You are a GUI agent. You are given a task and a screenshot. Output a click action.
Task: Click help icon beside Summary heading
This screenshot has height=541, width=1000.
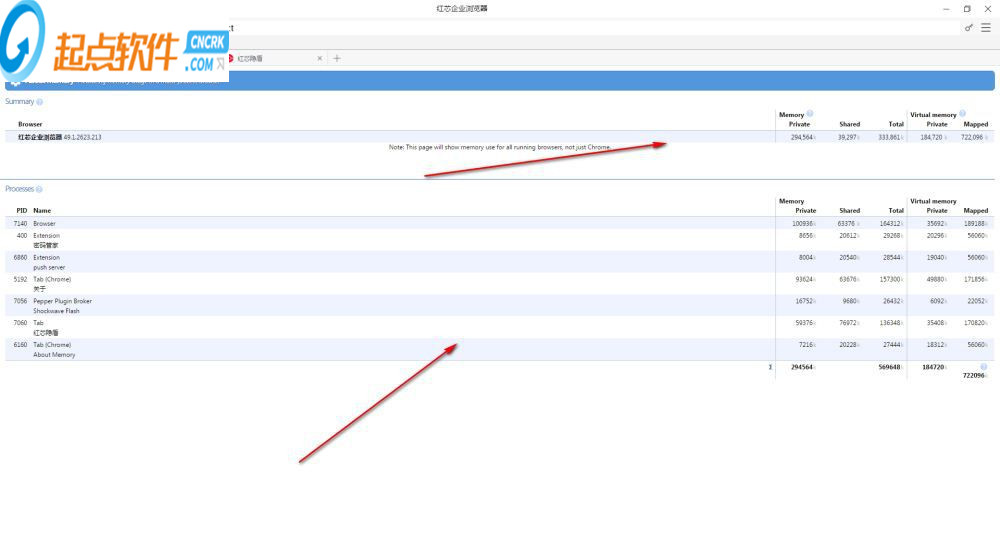pos(40,101)
